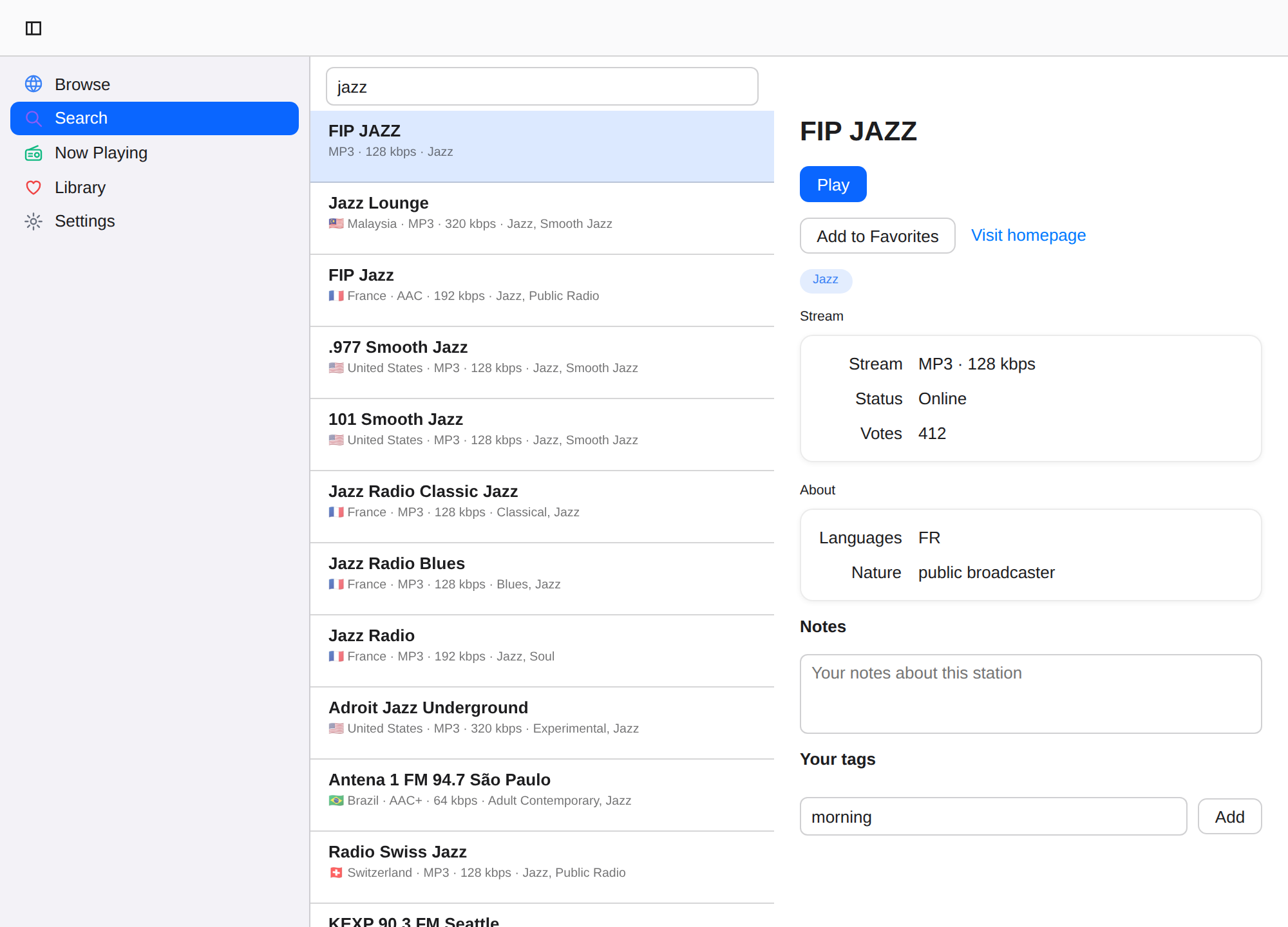1288x927 pixels.
Task: Pick Radio Swiss Jazz station
Action: point(542,867)
